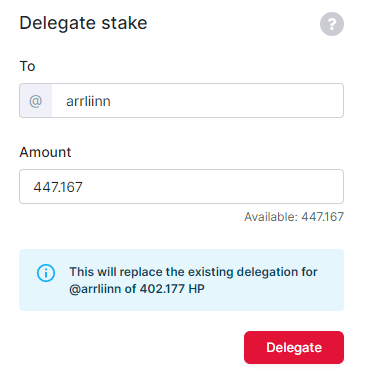Image resolution: width=365 pixels, height=371 pixels.
Task: Get help about delegating stake
Action: (332, 24)
